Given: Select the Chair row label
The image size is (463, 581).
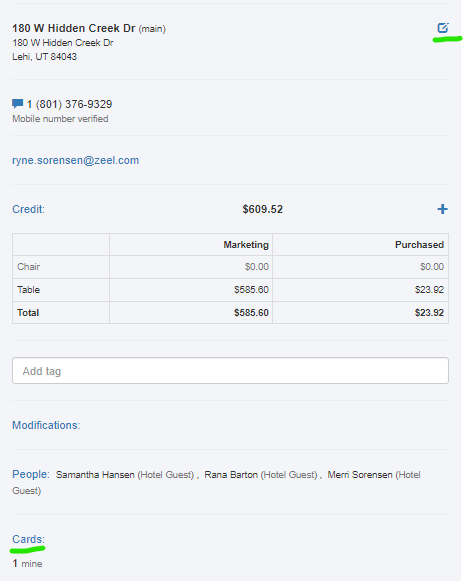Looking at the screenshot, I should point(28,267).
